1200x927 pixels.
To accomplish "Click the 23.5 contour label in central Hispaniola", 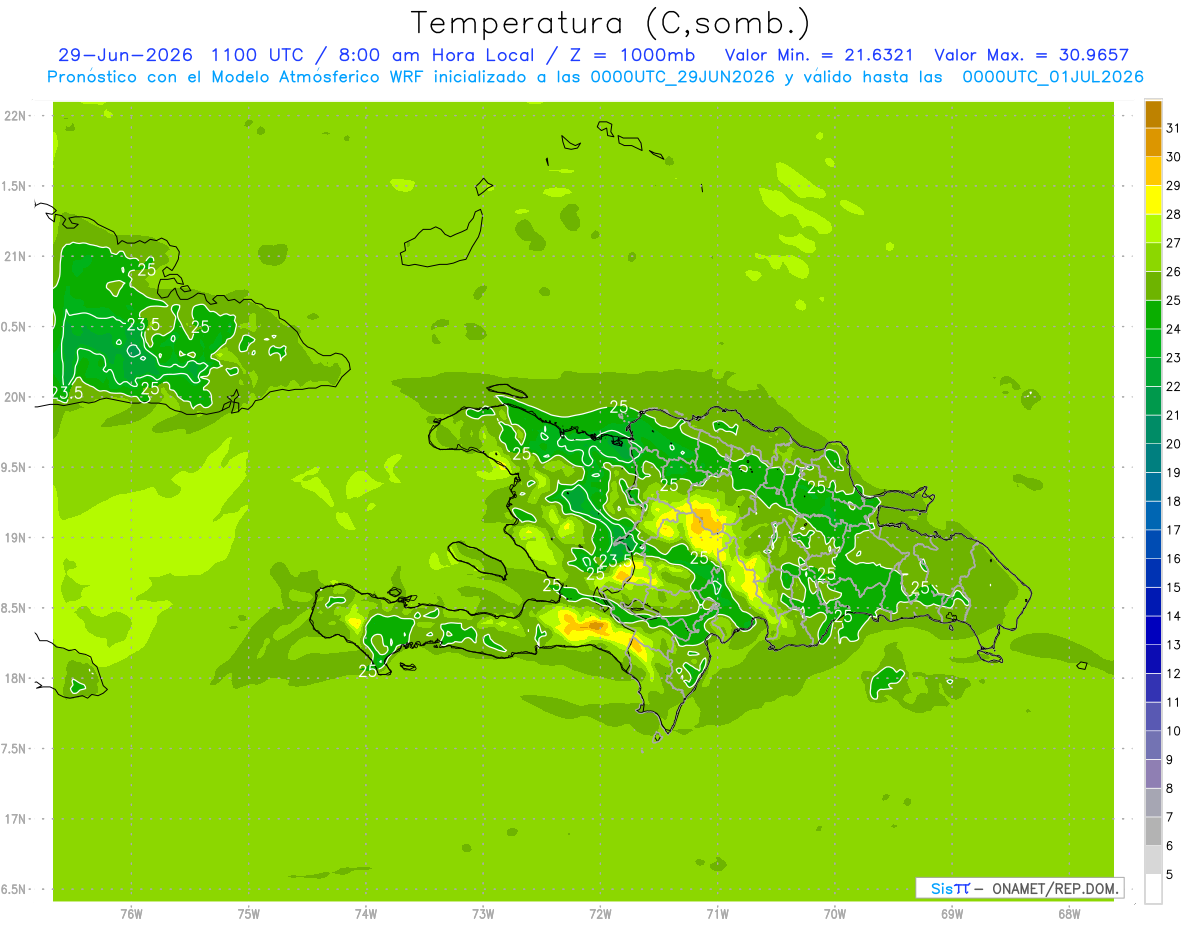I will tap(616, 560).
